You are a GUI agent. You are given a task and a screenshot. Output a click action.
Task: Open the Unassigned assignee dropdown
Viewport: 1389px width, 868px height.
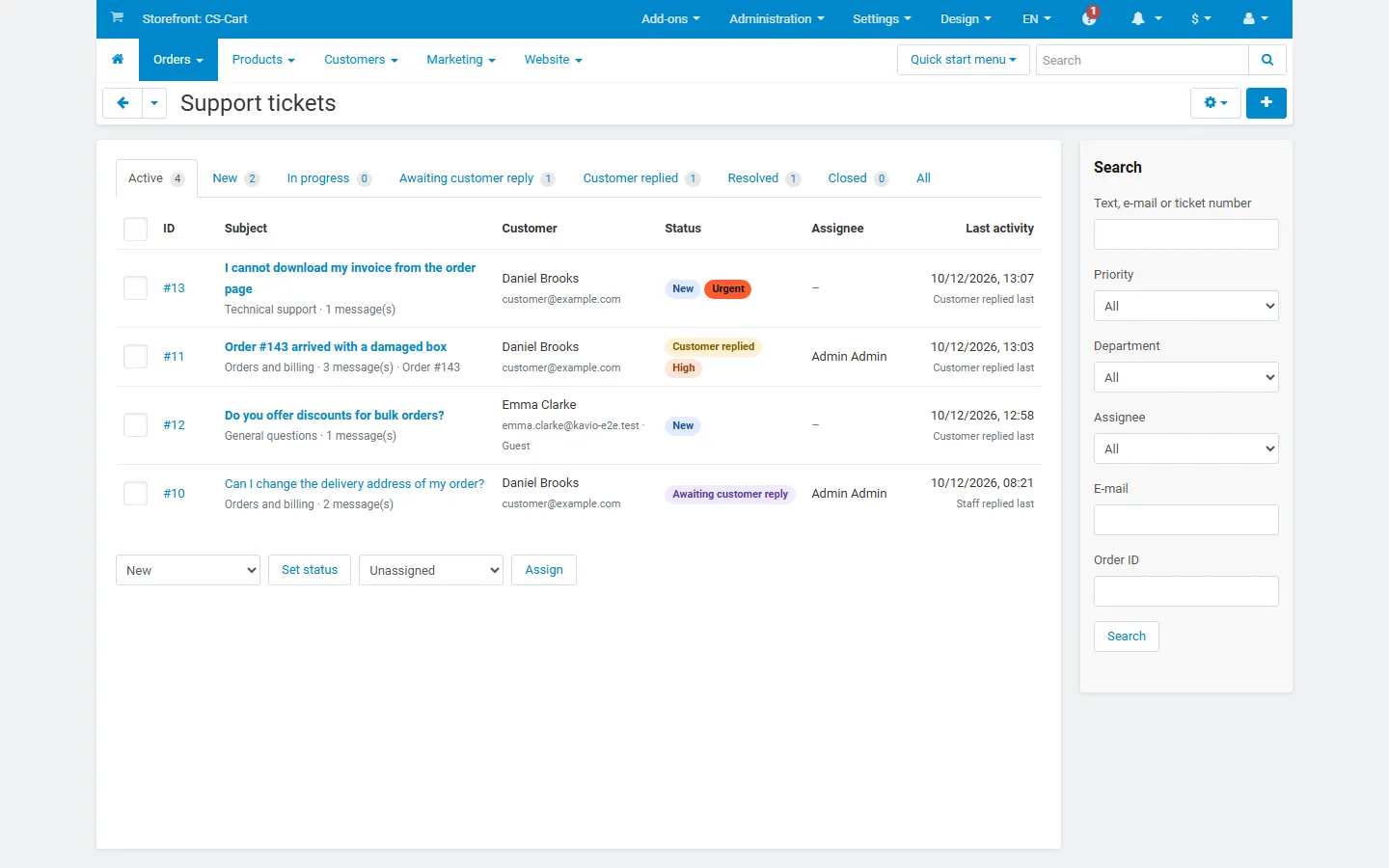(x=431, y=570)
